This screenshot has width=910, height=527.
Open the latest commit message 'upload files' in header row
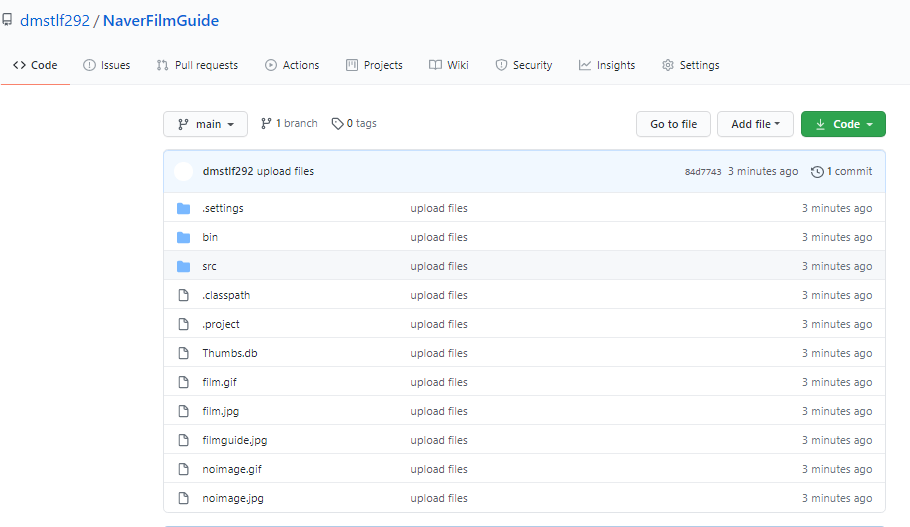coord(286,171)
